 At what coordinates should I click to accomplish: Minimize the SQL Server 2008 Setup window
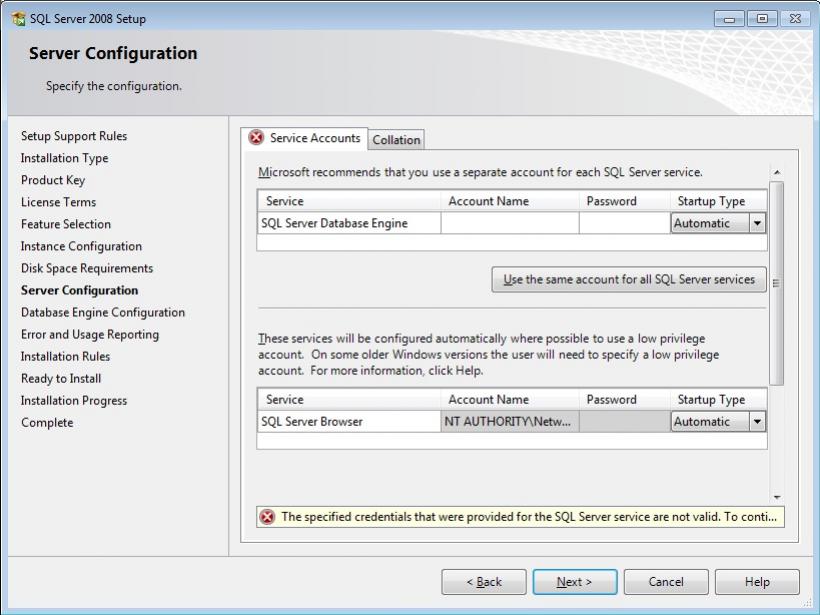(730, 19)
